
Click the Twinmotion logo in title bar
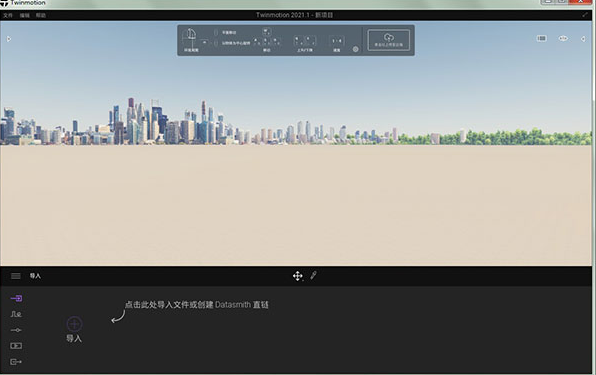[x=4, y=3]
